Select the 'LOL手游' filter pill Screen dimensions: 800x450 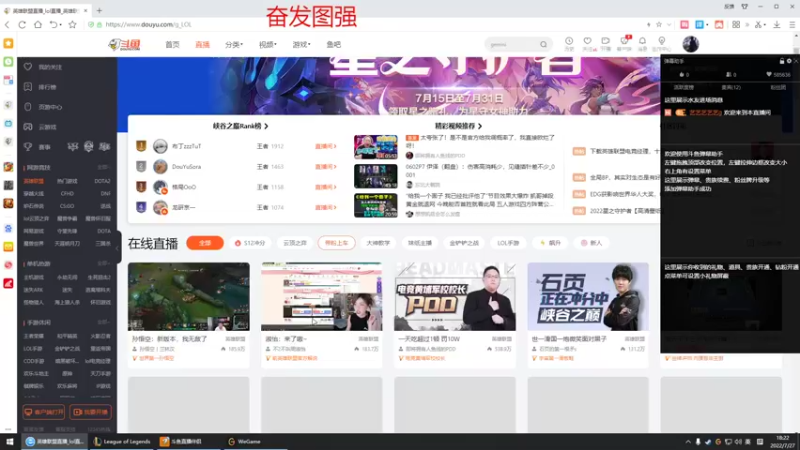click(x=508, y=243)
